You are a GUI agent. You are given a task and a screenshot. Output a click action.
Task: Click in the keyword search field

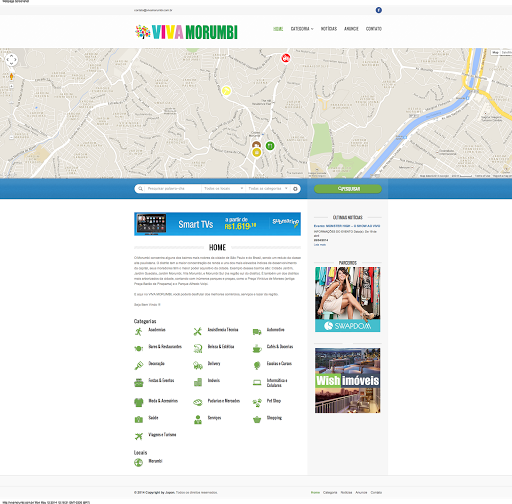[173, 189]
